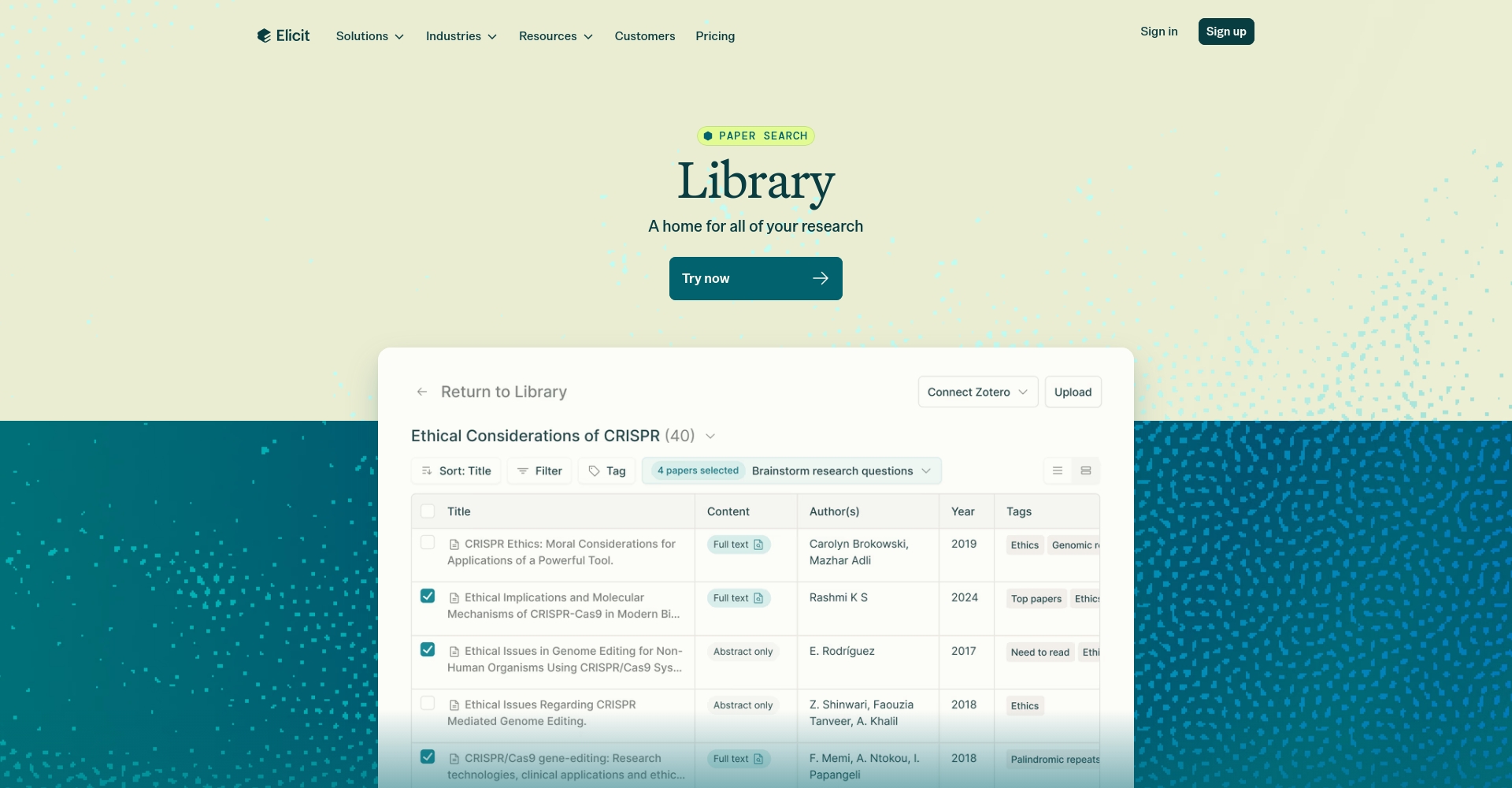Go to Pricing in the top navigation
The image size is (1512, 788).
click(x=715, y=36)
